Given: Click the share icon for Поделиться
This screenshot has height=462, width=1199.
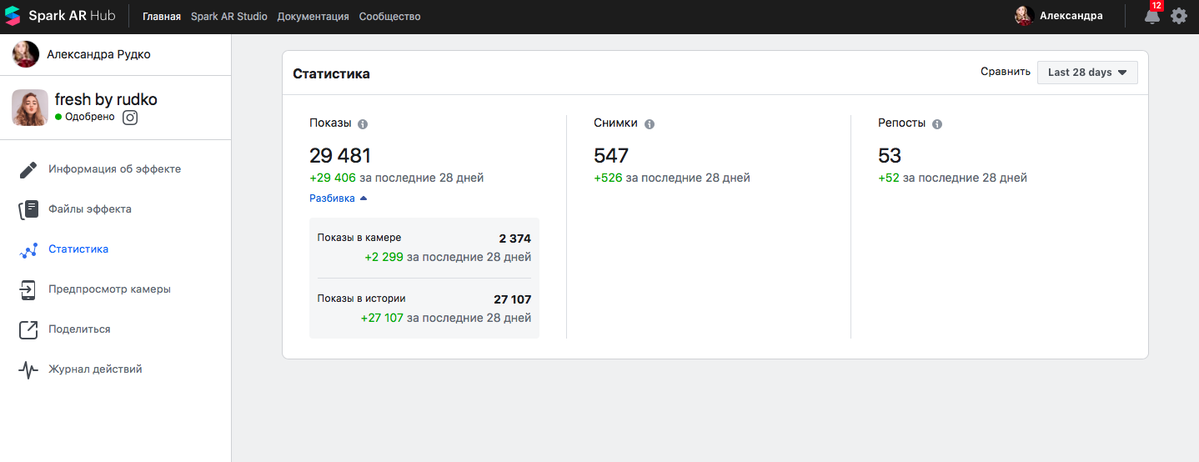Looking at the screenshot, I should coord(28,330).
